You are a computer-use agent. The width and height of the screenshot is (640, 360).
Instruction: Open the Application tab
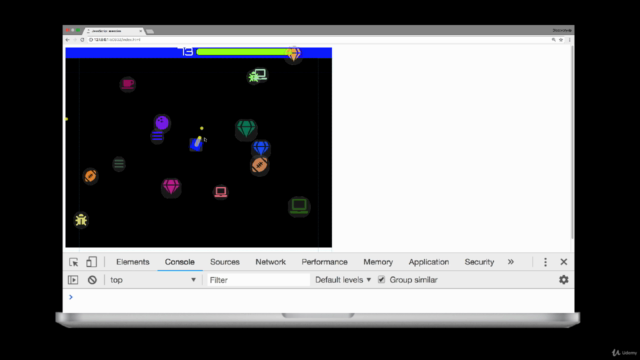(x=429, y=262)
